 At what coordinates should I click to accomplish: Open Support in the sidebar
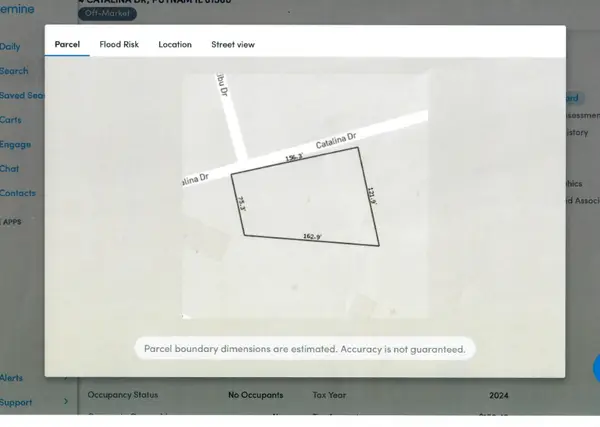(x=16, y=403)
